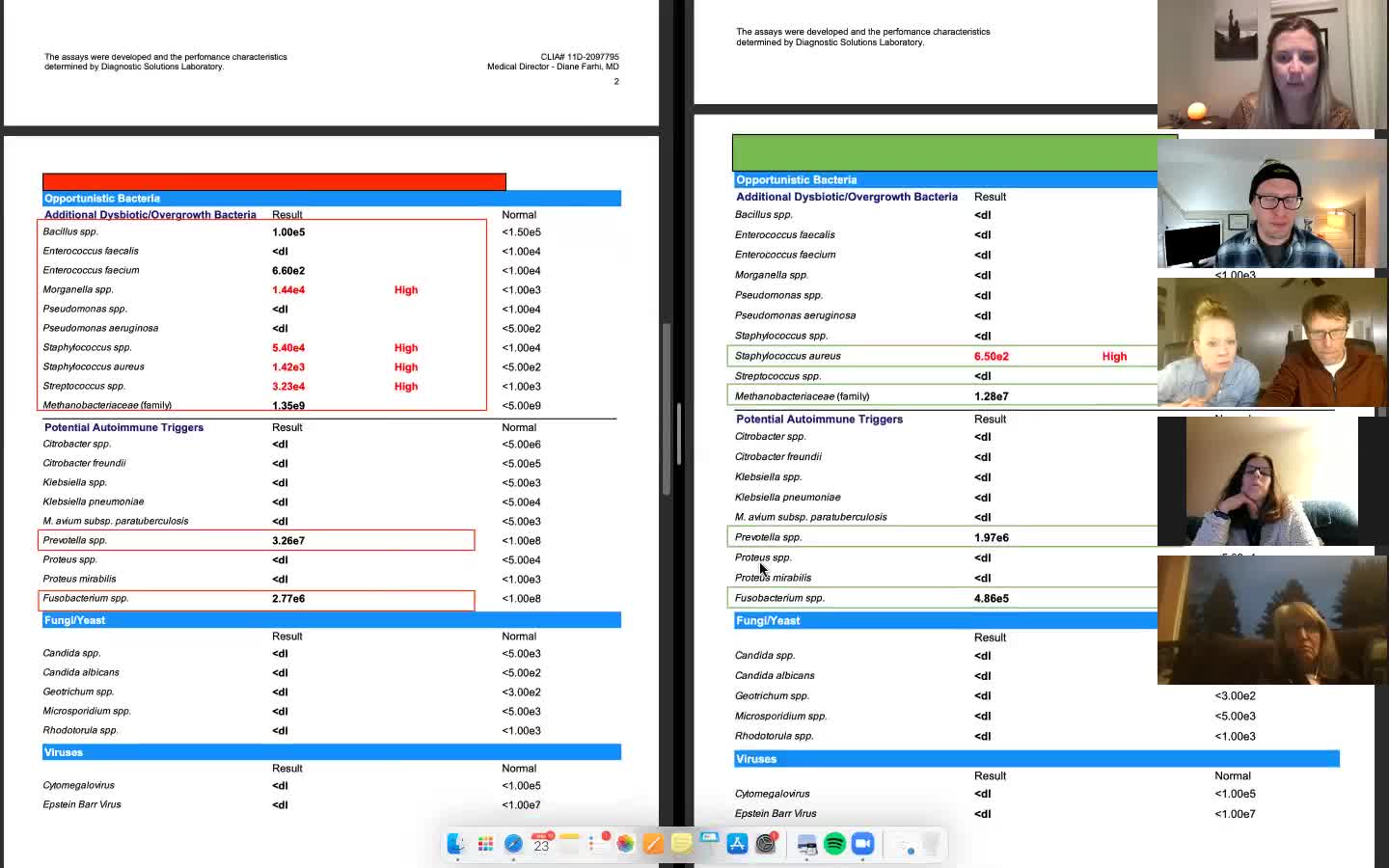Open Launchpad in the dock
The image size is (1389, 868).
point(485,844)
